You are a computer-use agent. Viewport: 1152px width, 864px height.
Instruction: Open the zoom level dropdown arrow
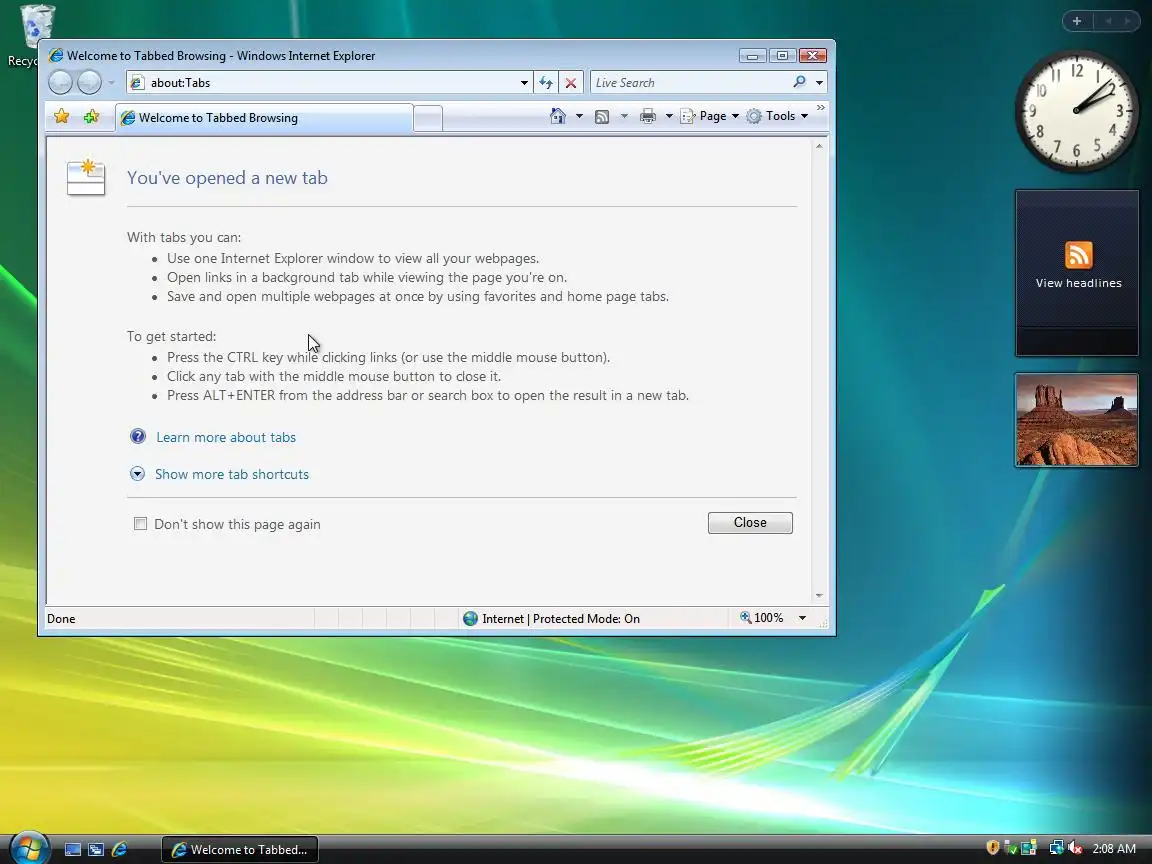[802, 619]
